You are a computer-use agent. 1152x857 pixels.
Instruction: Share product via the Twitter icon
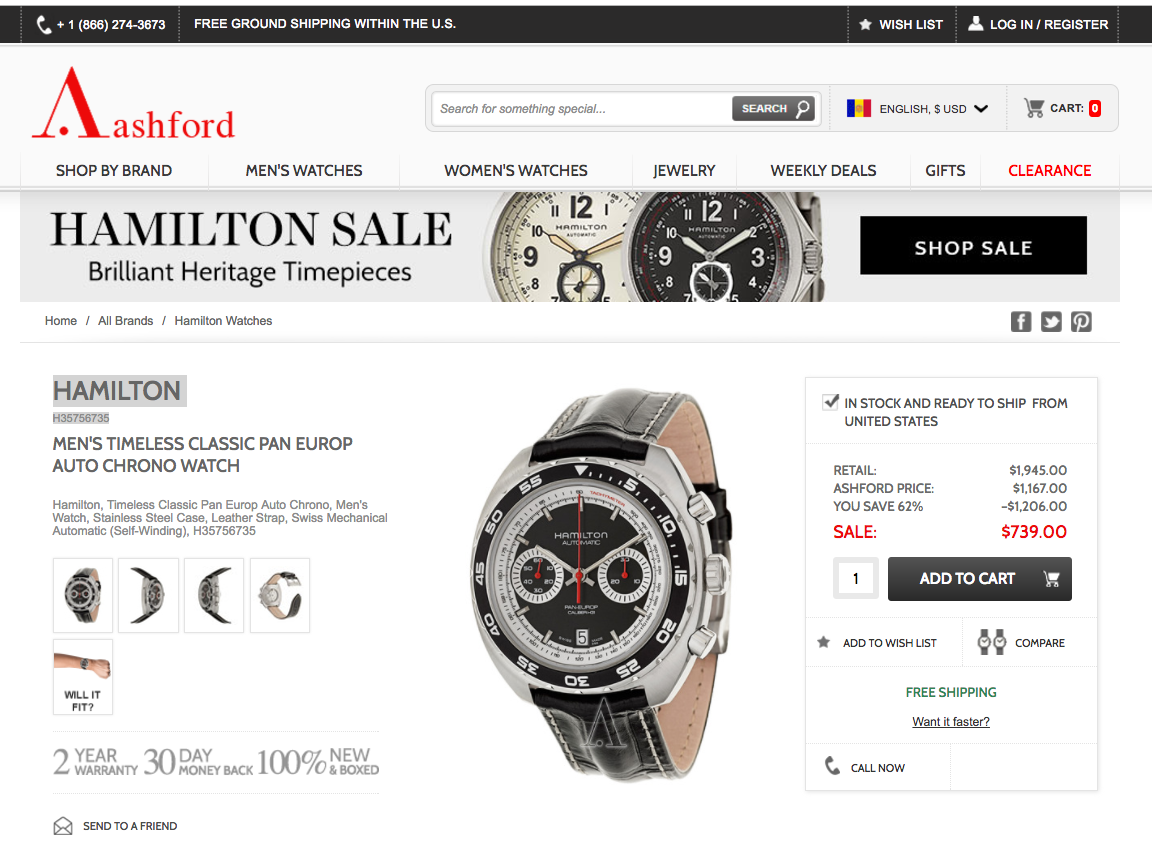tap(1051, 321)
